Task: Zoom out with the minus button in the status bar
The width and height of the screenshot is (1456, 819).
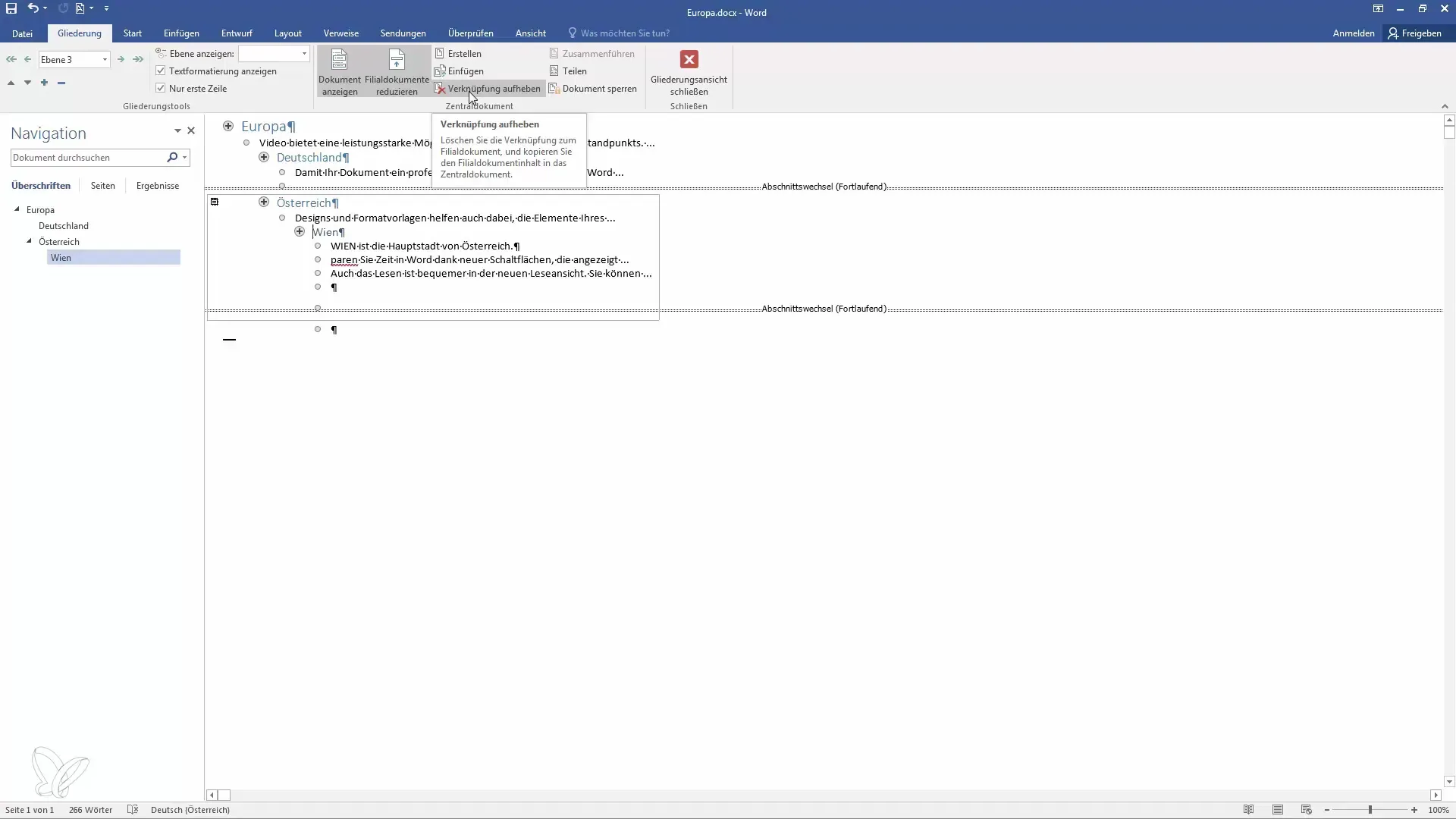Action: (x=1327, y=810)
